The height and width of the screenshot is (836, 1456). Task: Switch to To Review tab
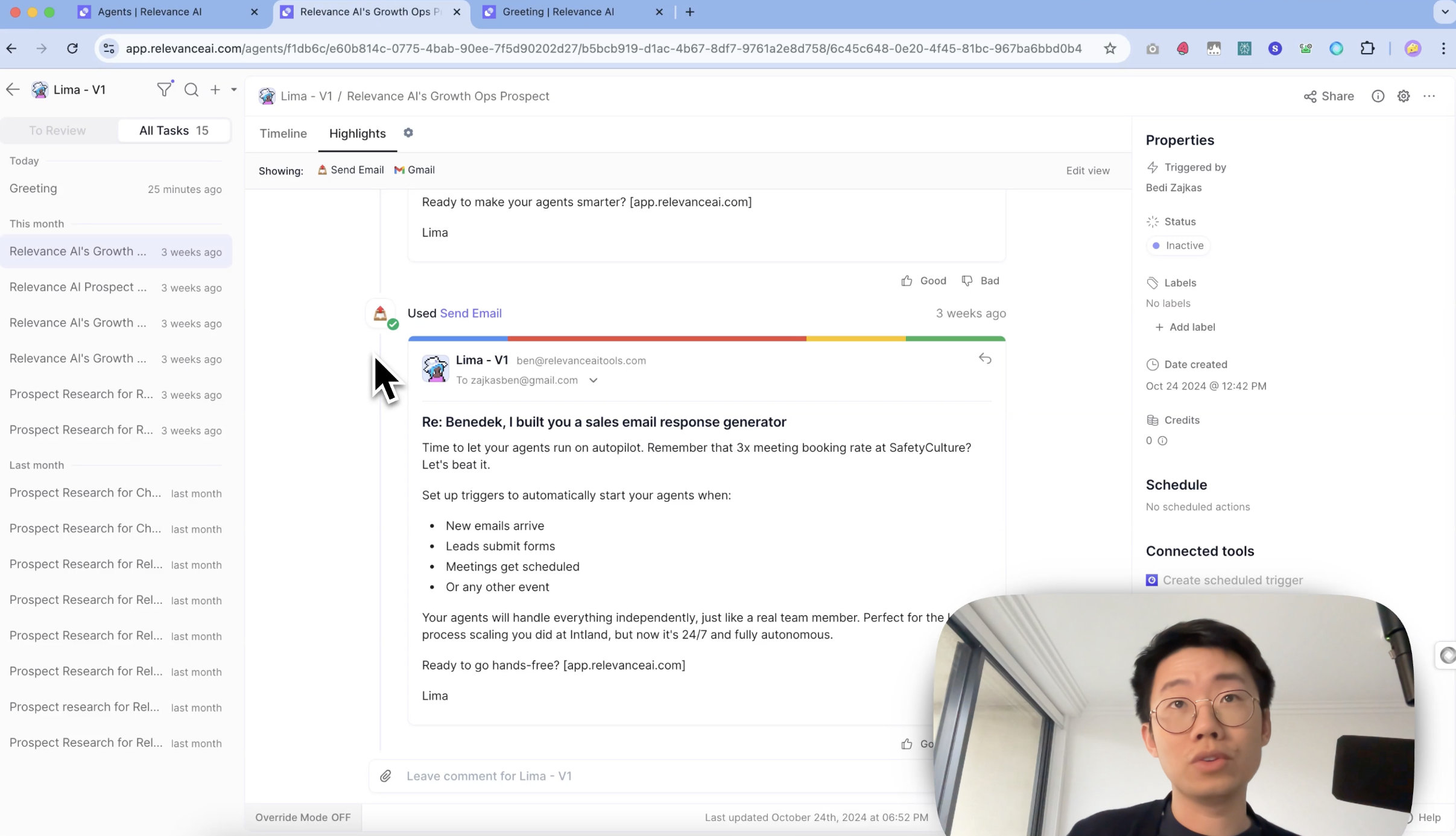point(58,130)
